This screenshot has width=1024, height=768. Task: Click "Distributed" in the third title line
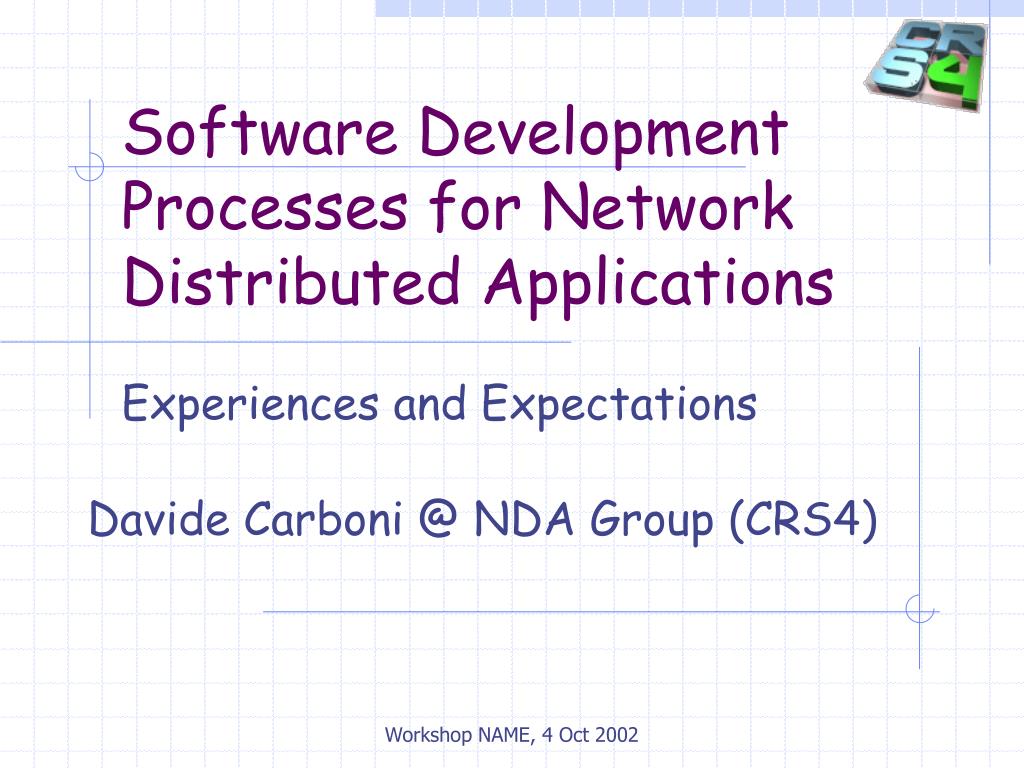pos(291,281)
